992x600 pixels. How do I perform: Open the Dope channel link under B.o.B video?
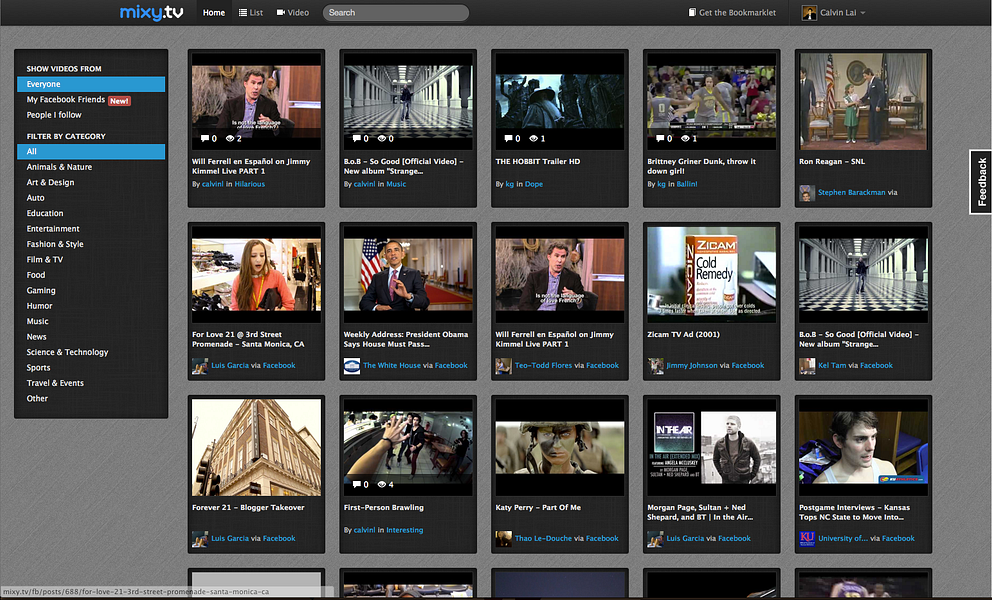(534, 183)
